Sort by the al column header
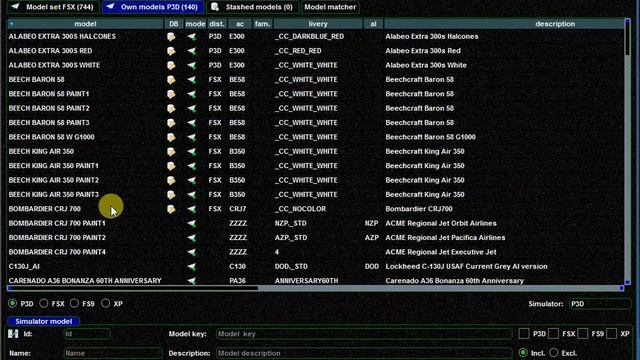The width and height of the screenshot is (640, 360). (x=373, y=24)
